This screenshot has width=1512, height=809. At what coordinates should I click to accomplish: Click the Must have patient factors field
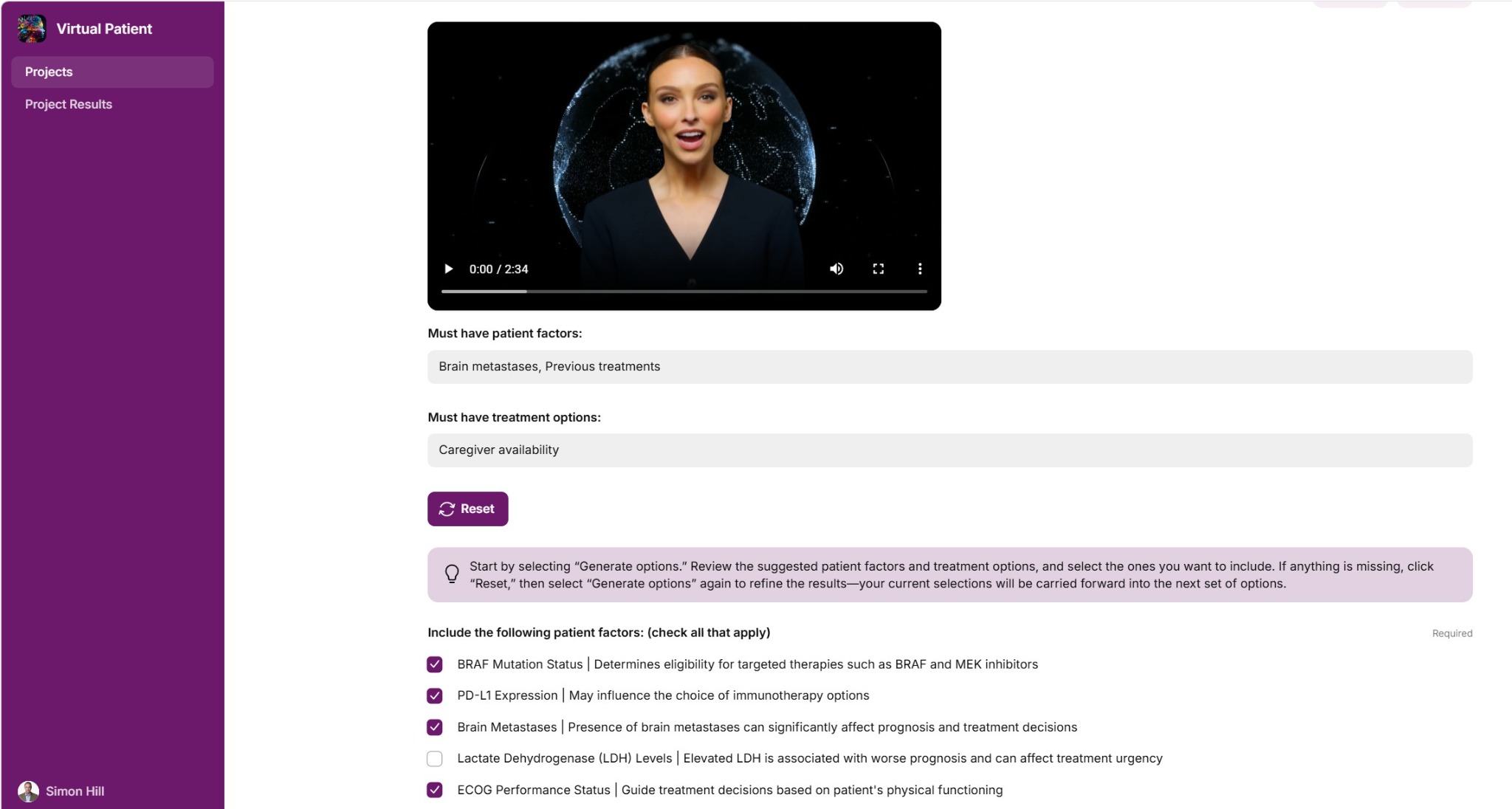949,367
